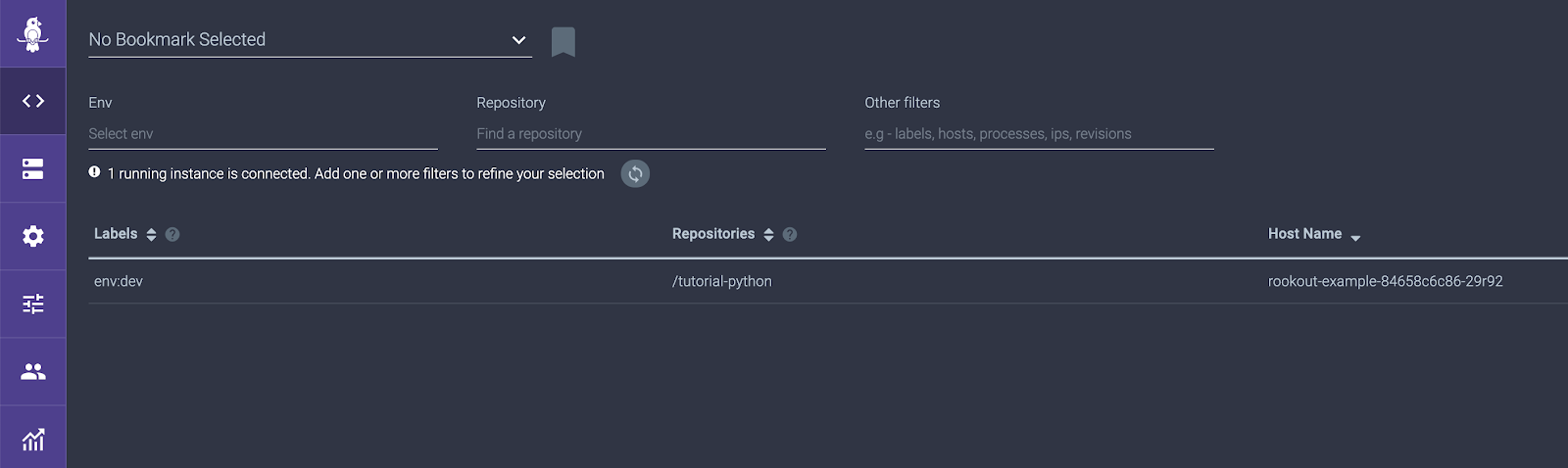Viewport: 1568px width, 468px height.
Task: Open the tuning sliders sidebar icon
Action: (x=33, y=304)
